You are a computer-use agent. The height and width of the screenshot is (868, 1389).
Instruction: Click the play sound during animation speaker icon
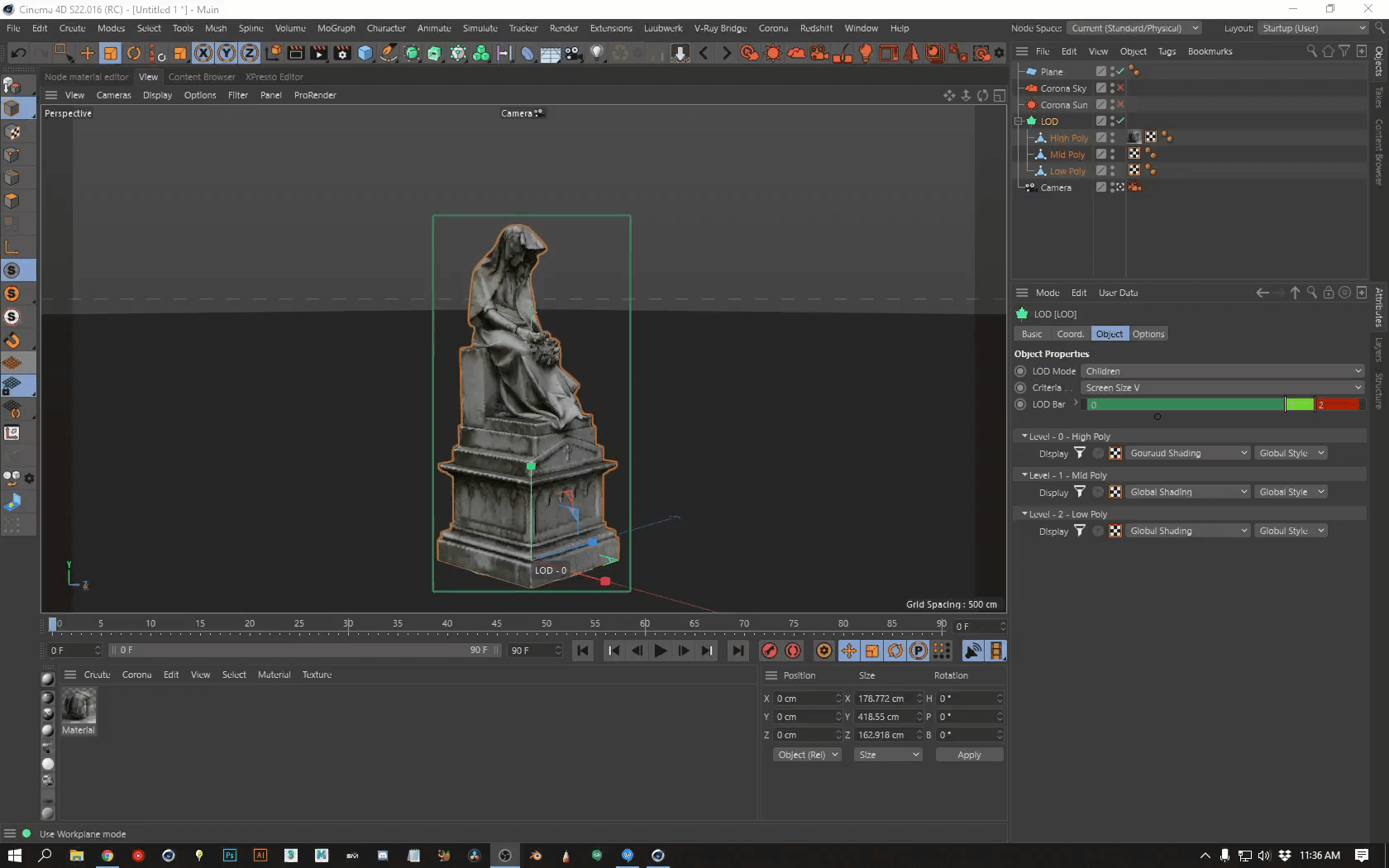coord(973,651)
